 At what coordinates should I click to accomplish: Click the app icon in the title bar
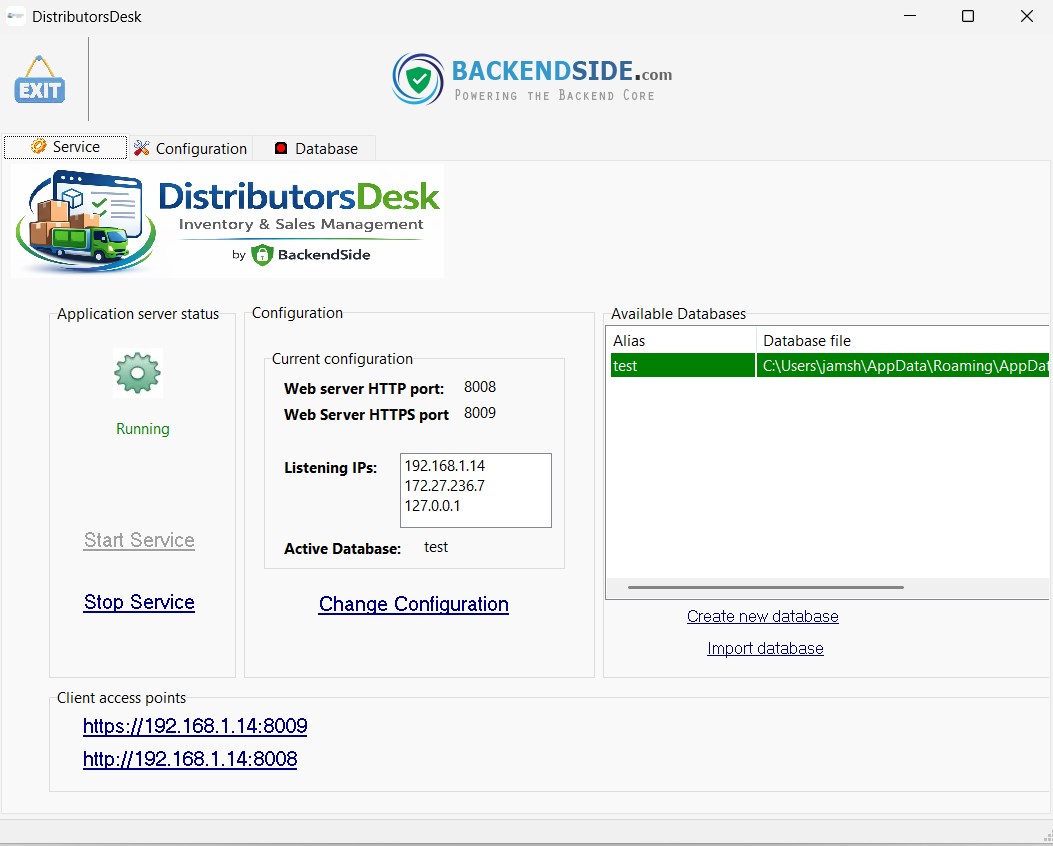tap(15, 16)
